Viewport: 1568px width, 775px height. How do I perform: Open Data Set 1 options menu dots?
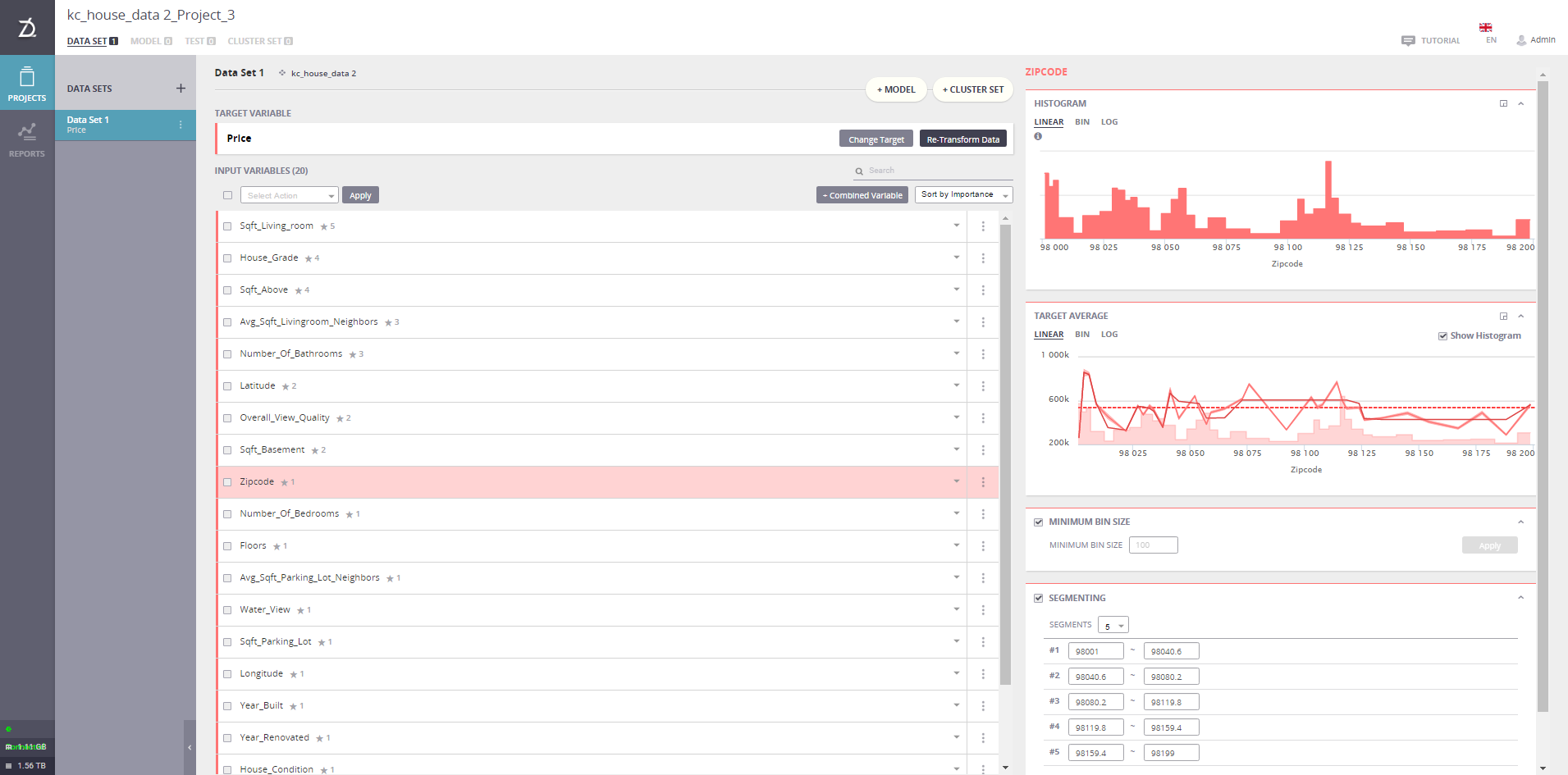(x=181, y=125)
